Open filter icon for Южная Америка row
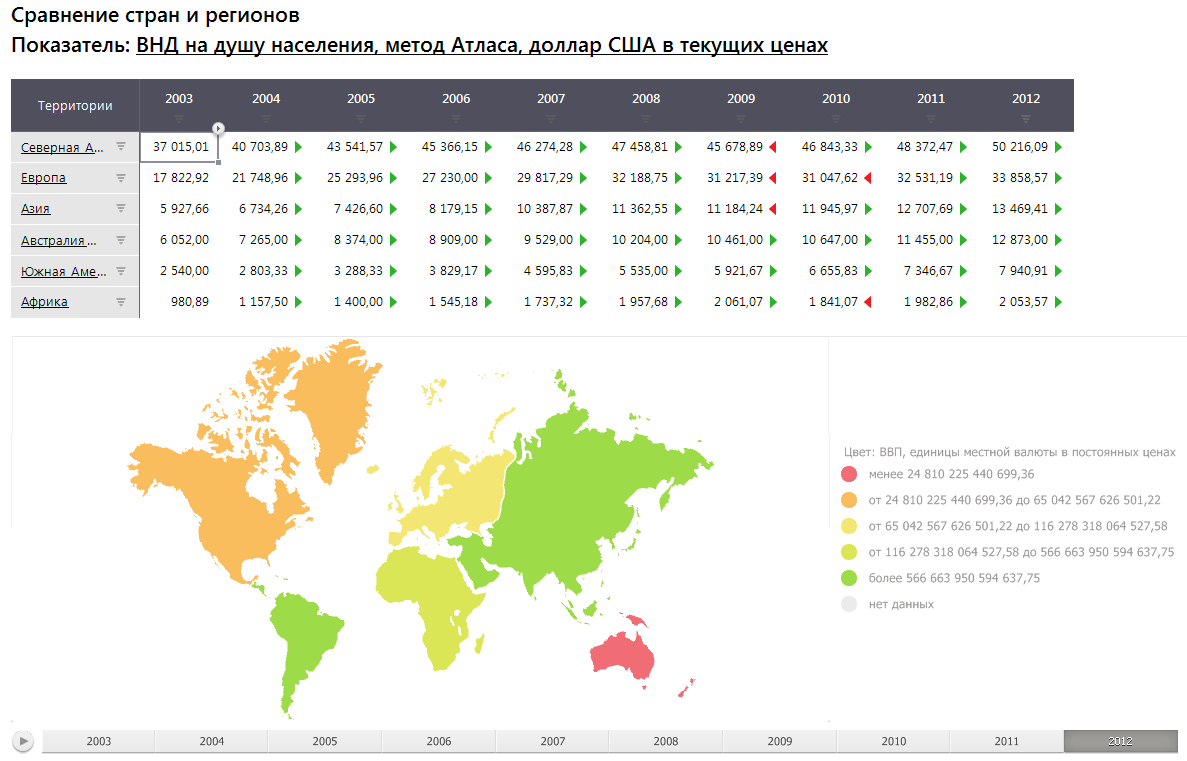 [120, 271]
